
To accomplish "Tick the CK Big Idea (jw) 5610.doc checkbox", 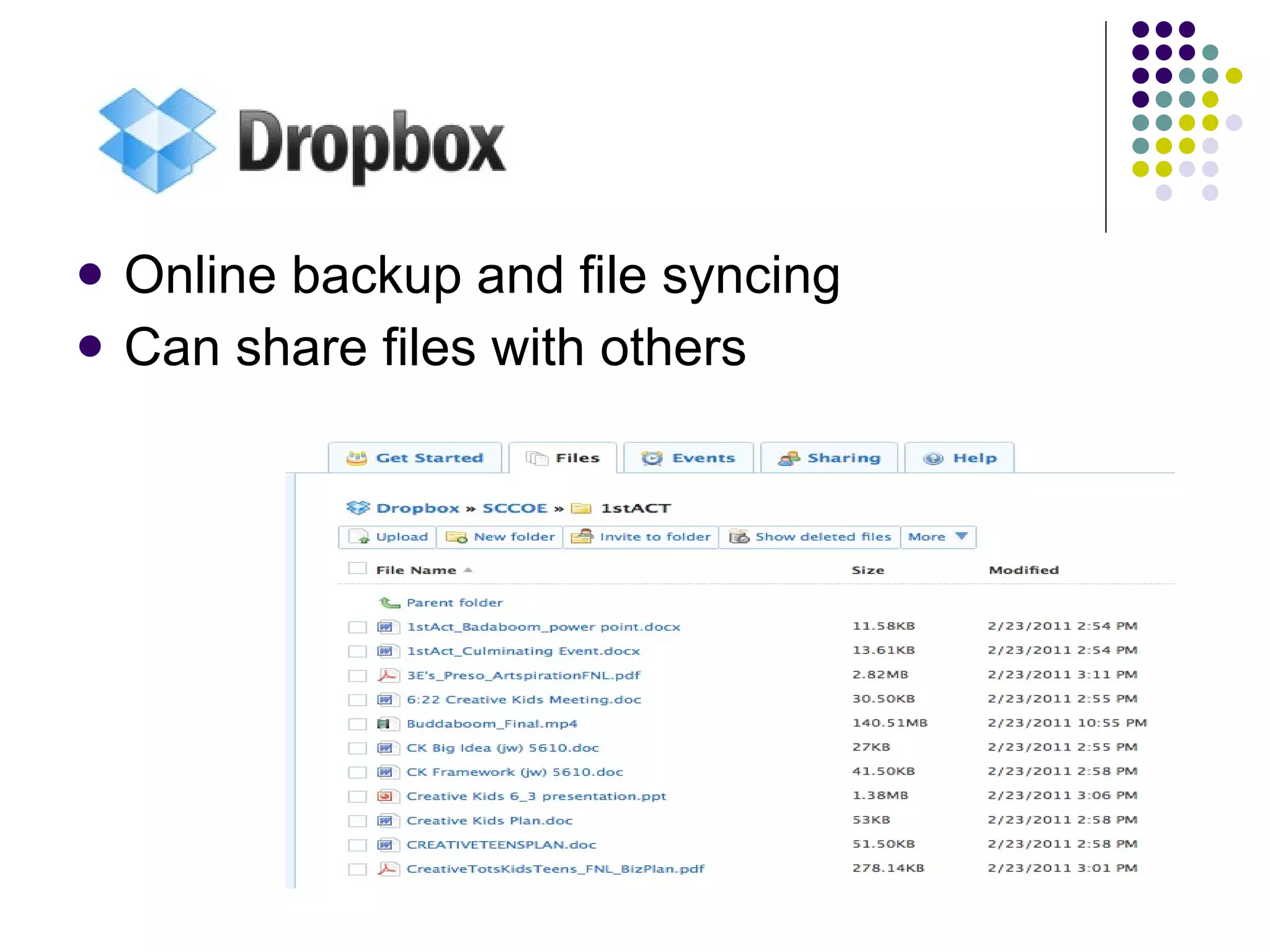I will (357, 748).
